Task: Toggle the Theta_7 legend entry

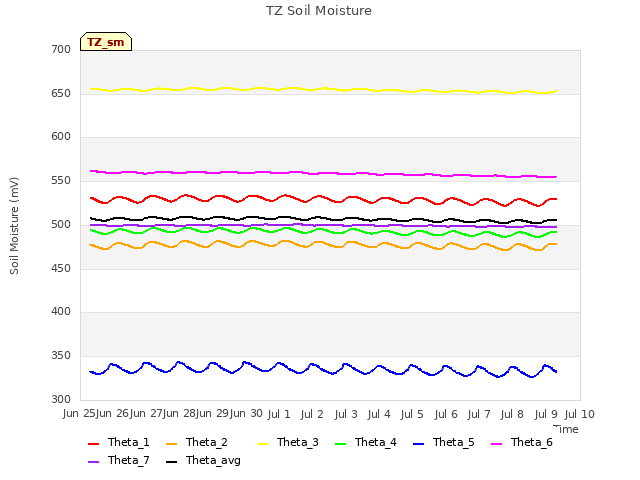Action: 119,460
